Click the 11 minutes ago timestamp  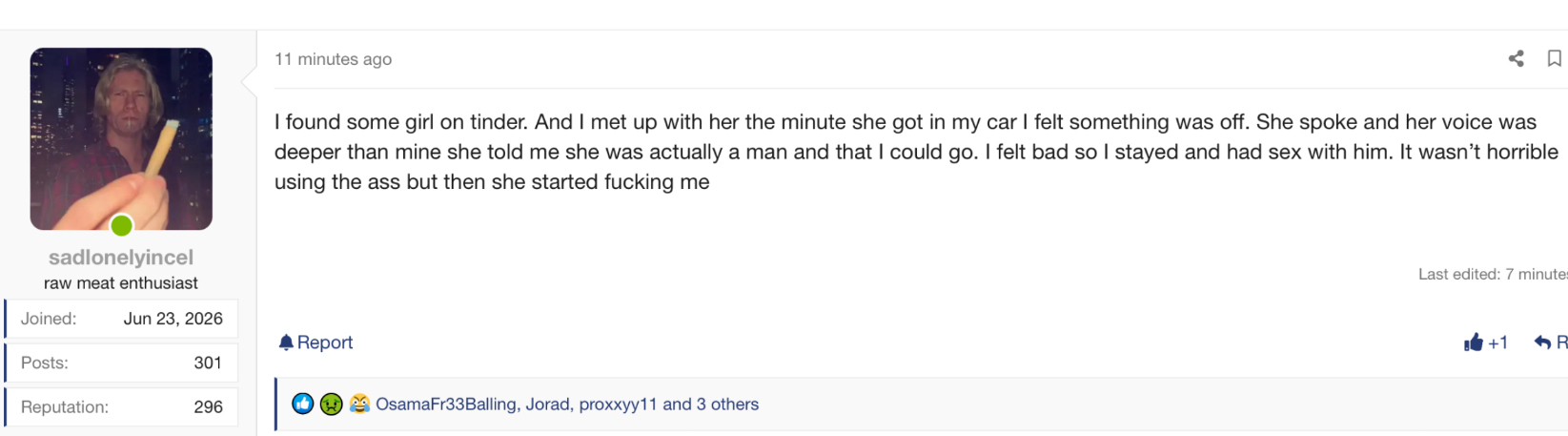pos(333,59)
